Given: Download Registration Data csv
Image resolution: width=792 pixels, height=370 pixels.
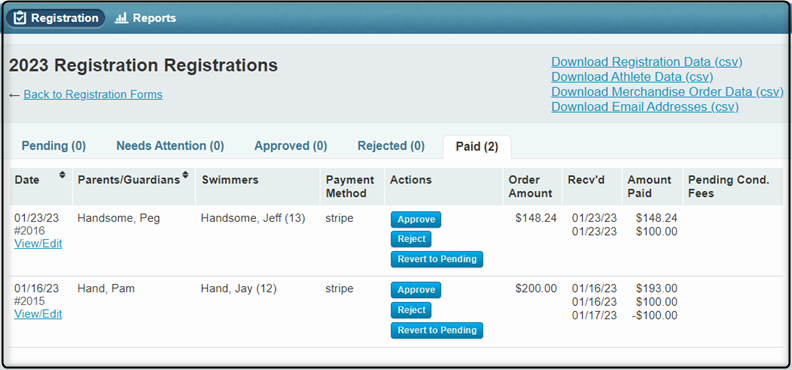Looking at the screenshot, I should tap(647, 62).
